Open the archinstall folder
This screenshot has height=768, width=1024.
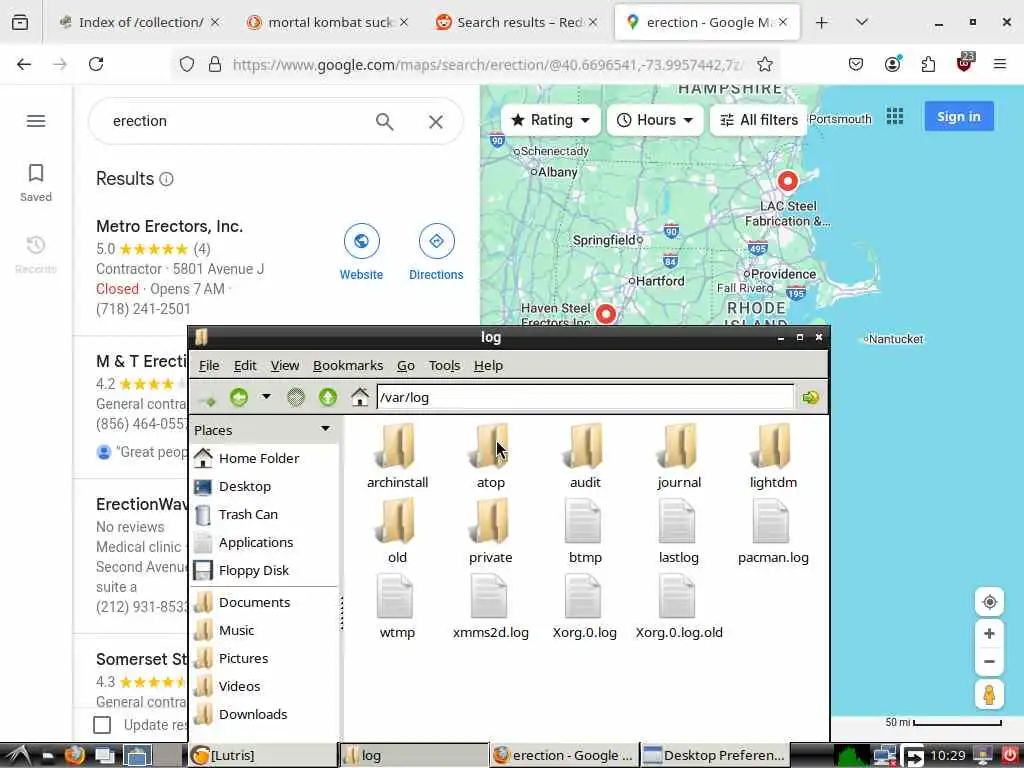397,456
